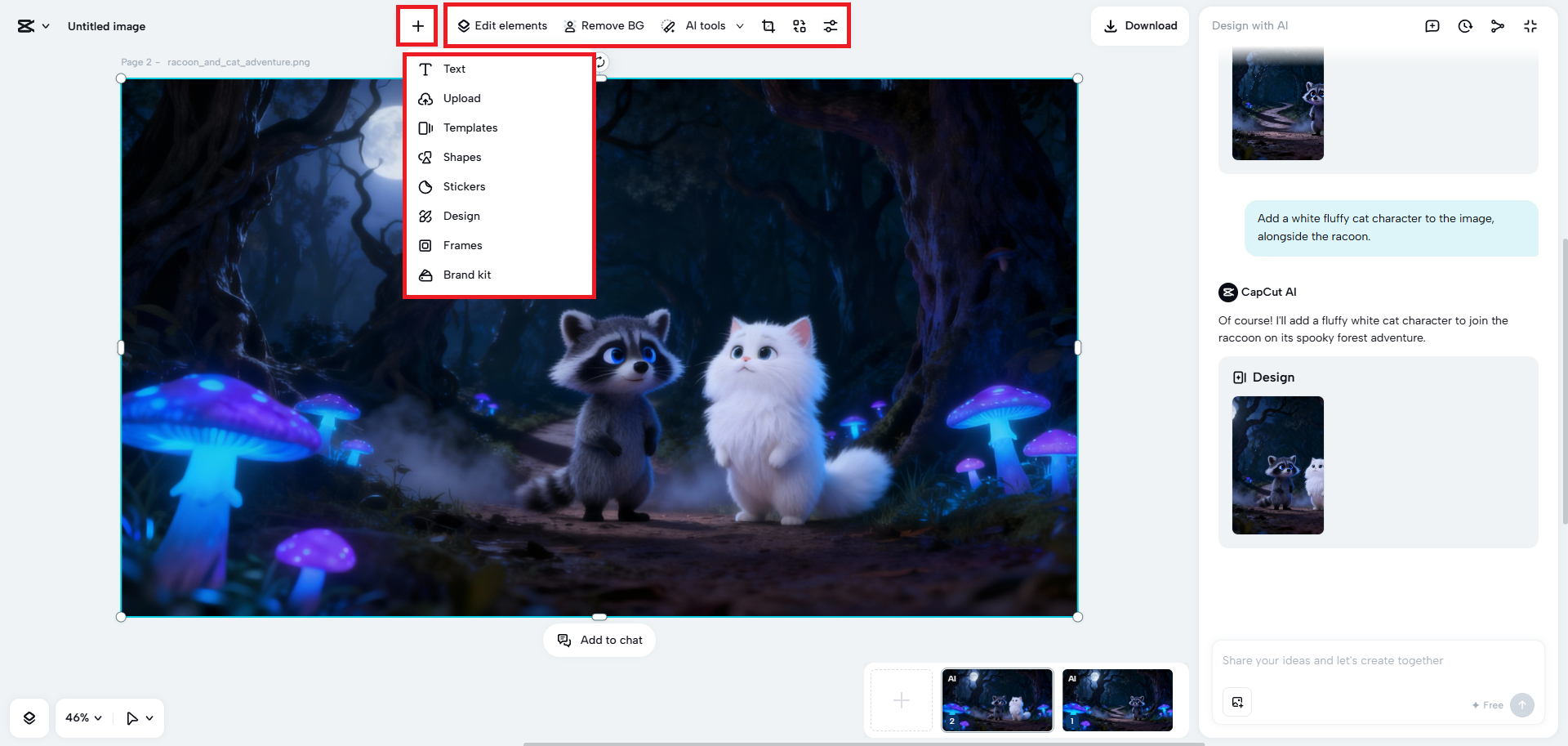This screenshot has height=746, width=1568.
Task: Pick Design from the add menu
Action: coord(499,217)
